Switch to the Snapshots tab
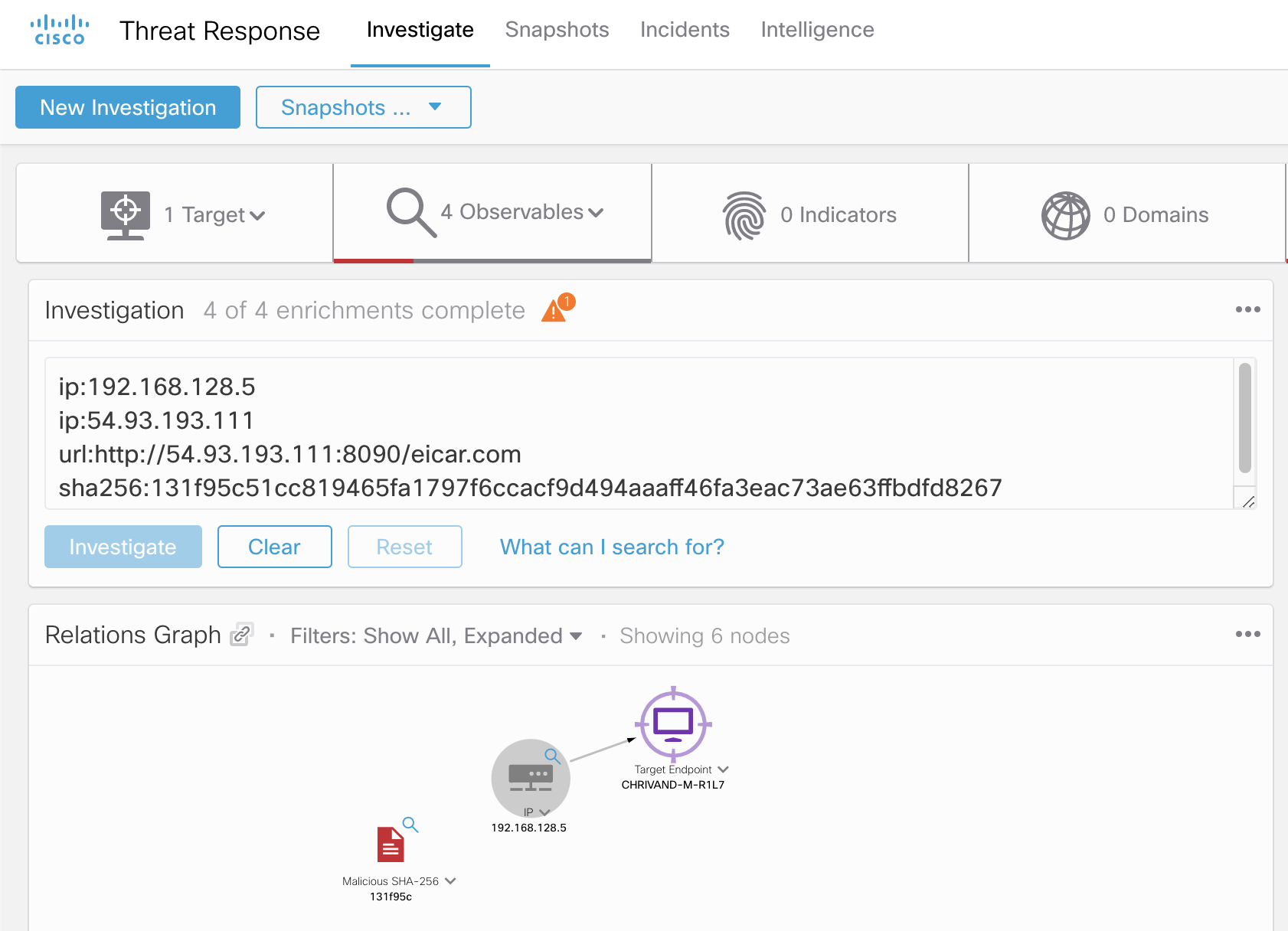This screenshot has height=931, width=1288. click(557, 30)
